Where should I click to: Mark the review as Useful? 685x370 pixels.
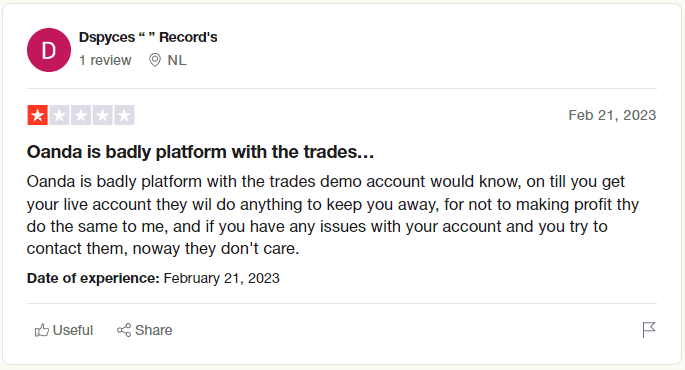64,330
